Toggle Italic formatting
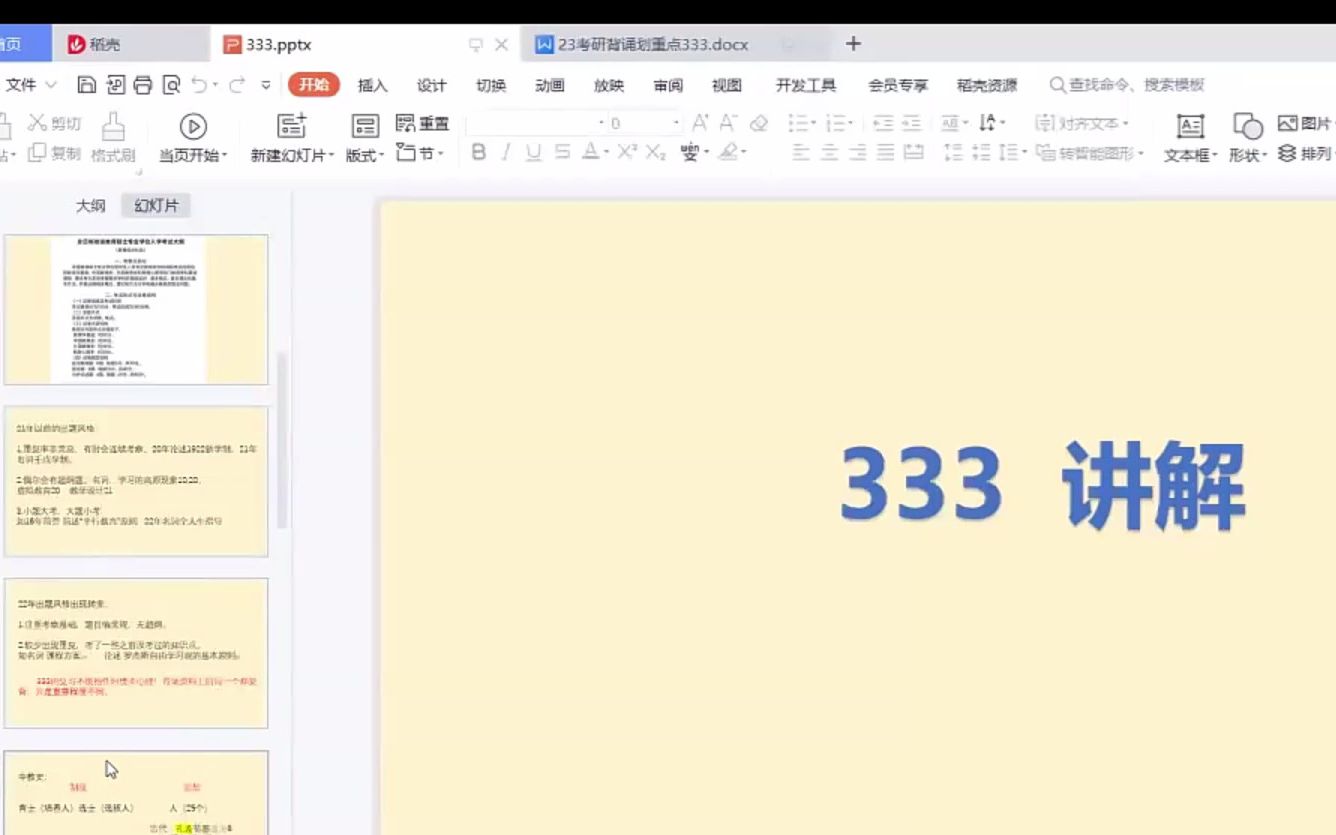Image resolution: width=1336 pixels, height=835 pixels. click(506, 152)
